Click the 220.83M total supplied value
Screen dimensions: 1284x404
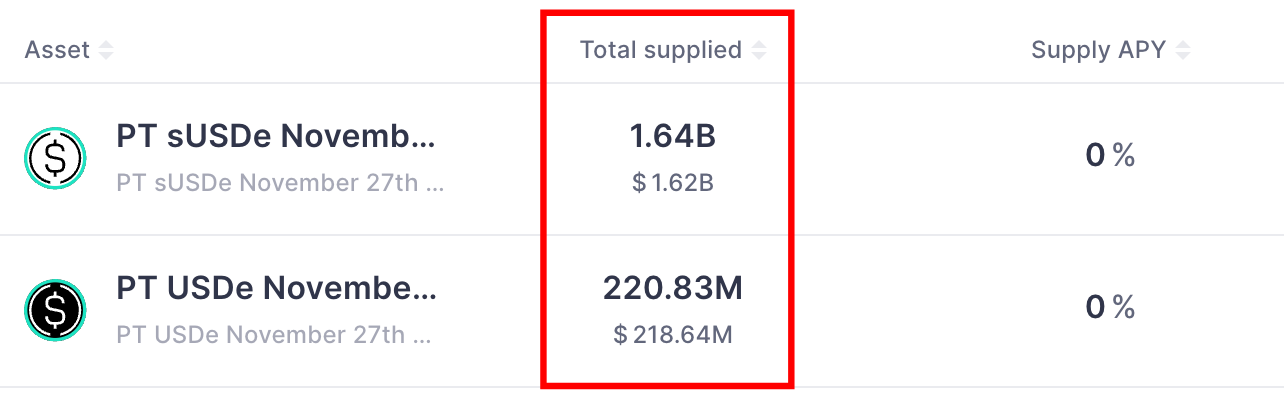point(673,289)
